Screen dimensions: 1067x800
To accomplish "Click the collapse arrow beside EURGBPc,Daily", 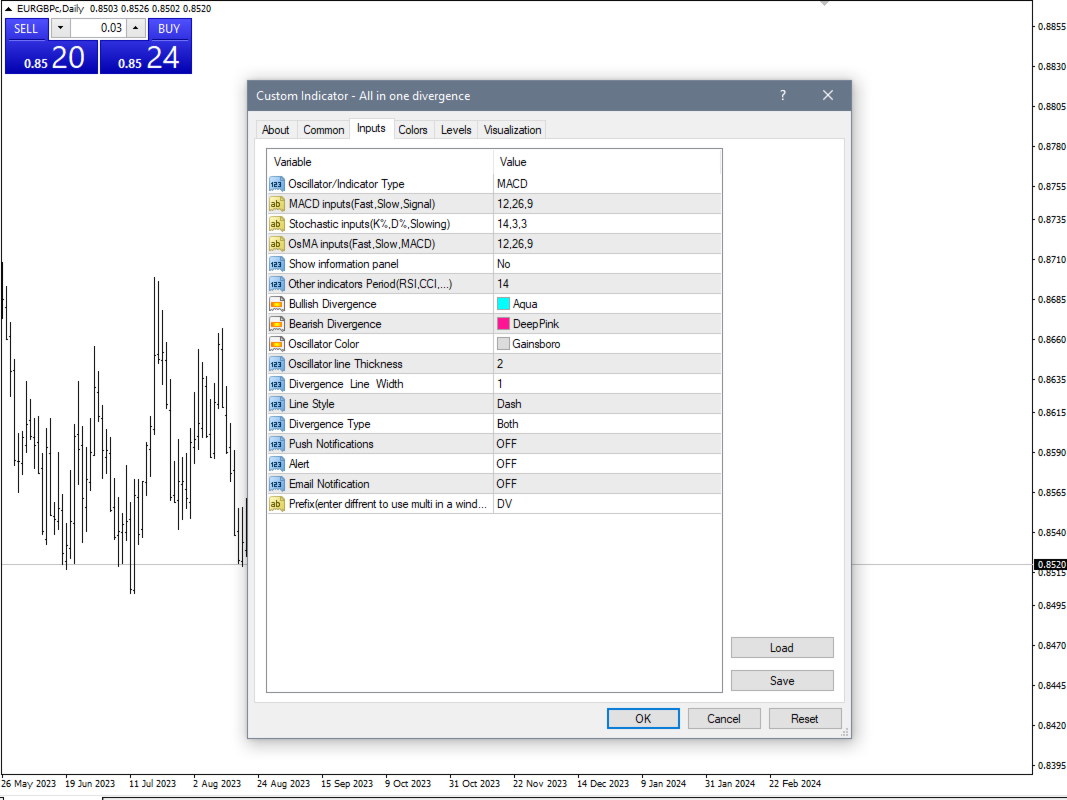I will click(8, 9).
